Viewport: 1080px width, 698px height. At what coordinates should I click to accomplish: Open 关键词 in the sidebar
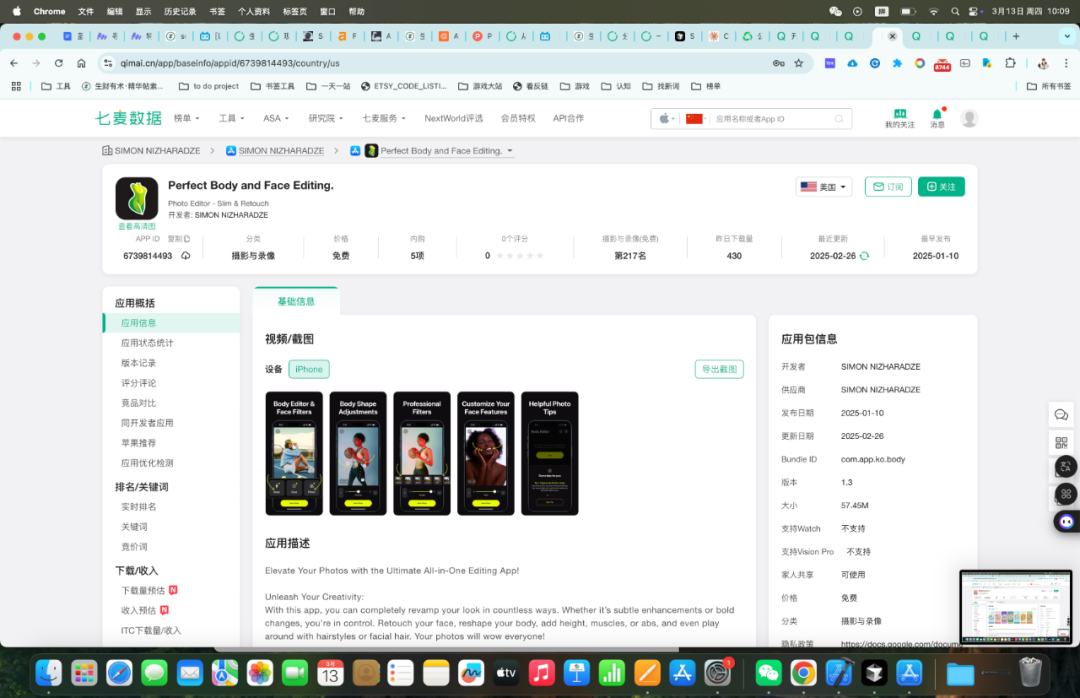pos(134,527)
